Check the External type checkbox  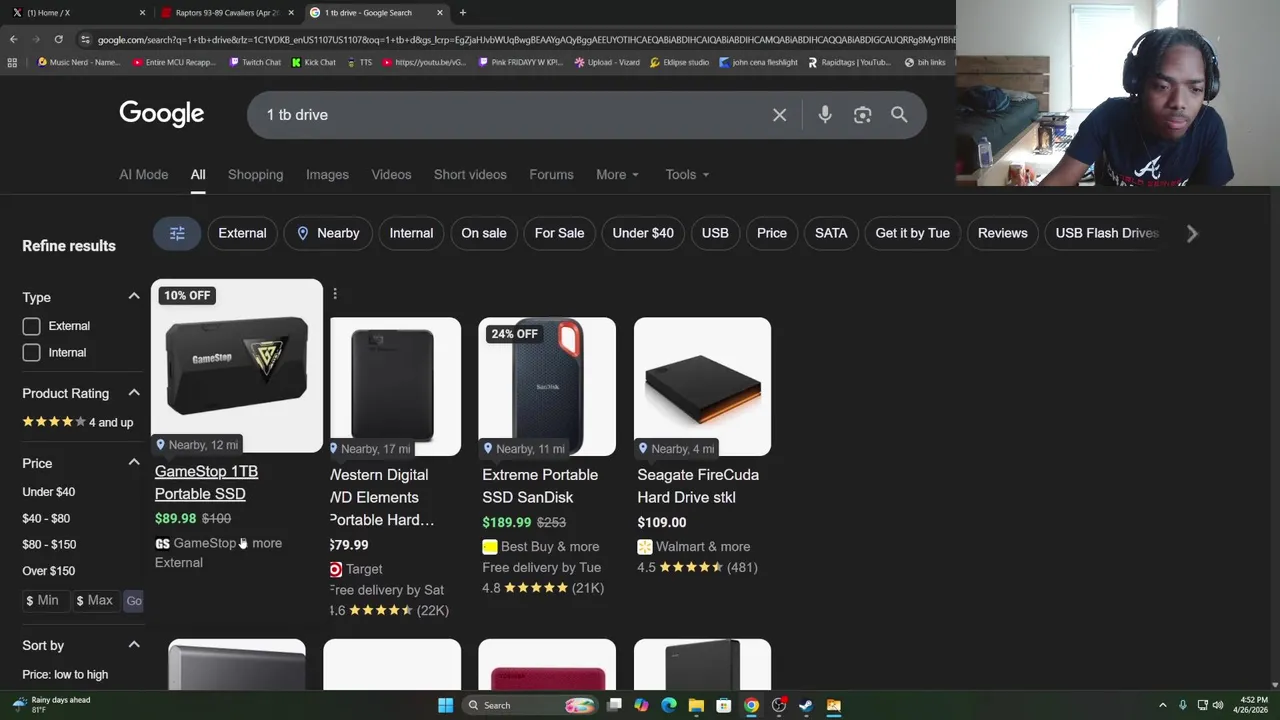31,326
